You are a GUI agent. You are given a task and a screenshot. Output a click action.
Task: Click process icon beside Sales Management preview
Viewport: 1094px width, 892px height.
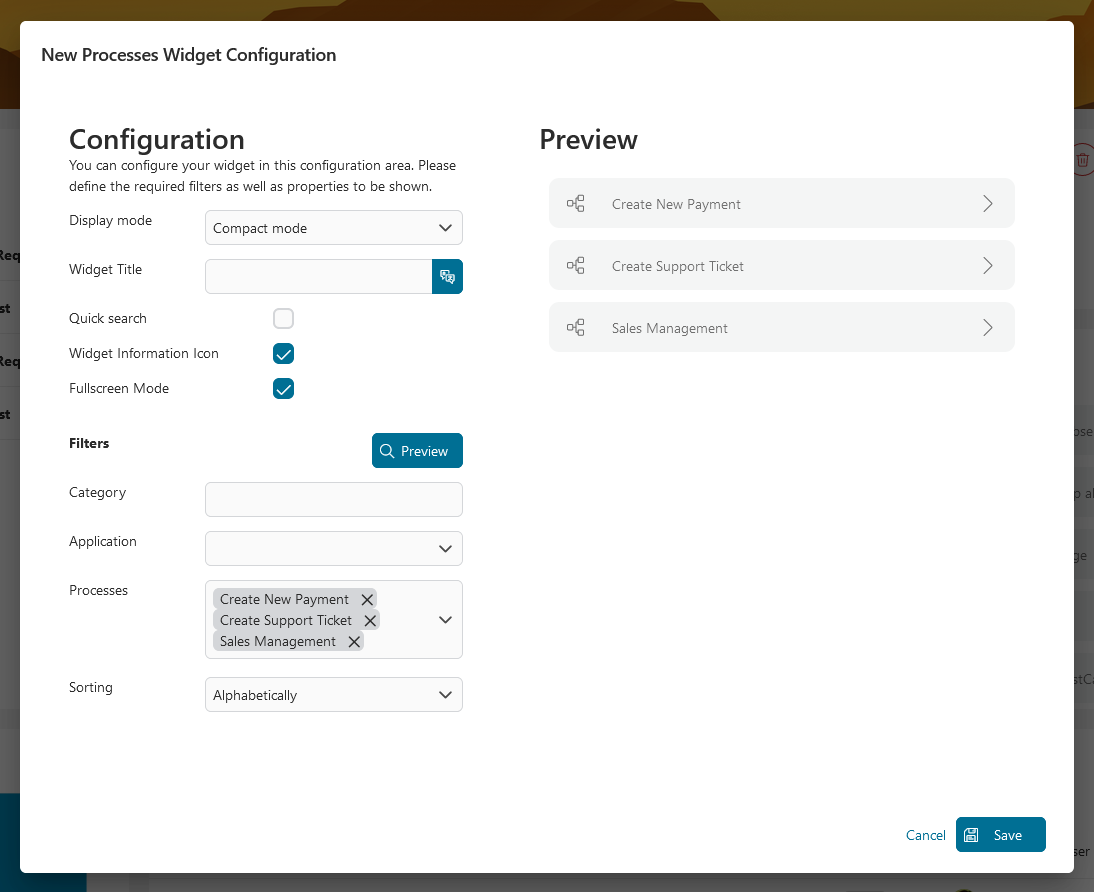[x=576, y=328]
